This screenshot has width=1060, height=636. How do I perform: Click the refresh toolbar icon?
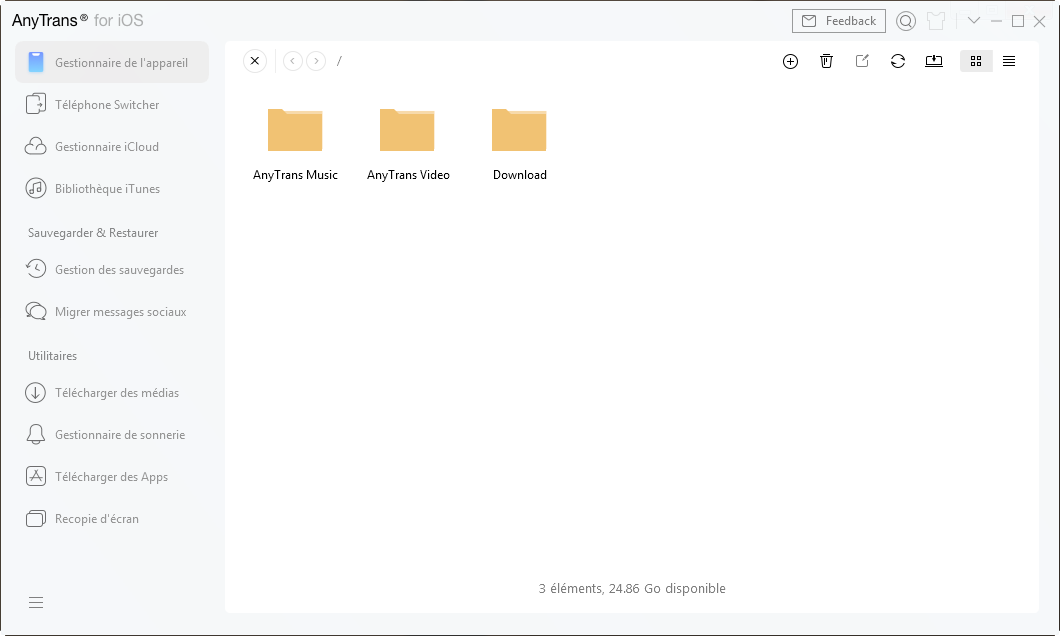tap(898, 61)
